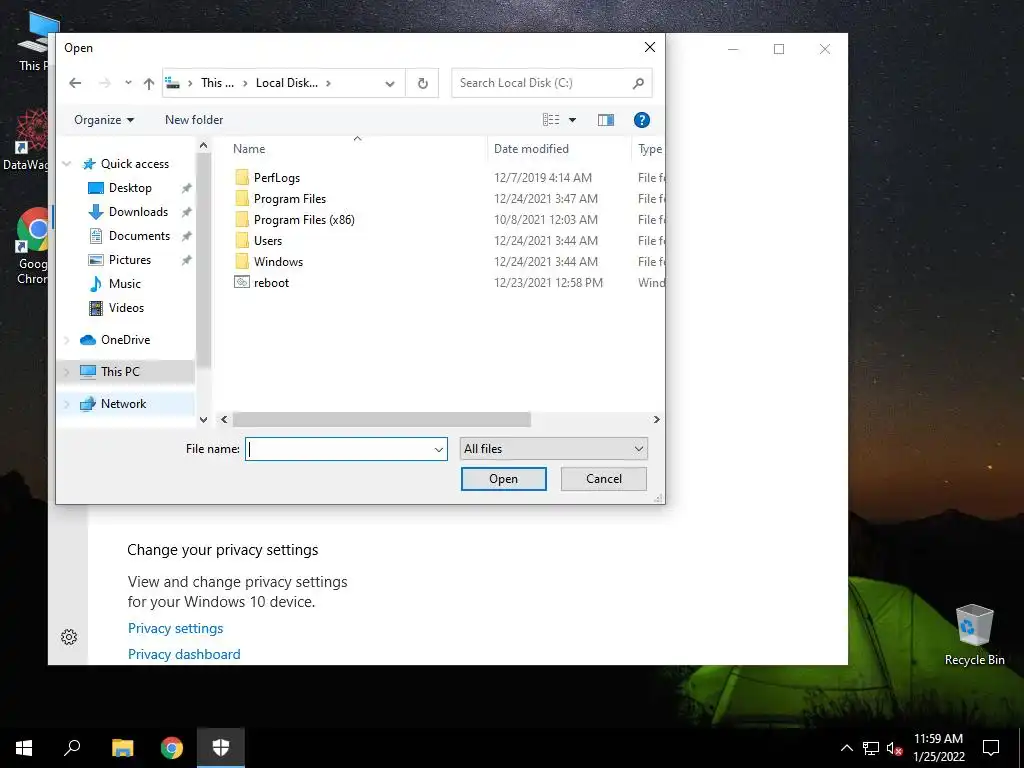Click the New folder button
1024x768 pixels.
[194, 120]
